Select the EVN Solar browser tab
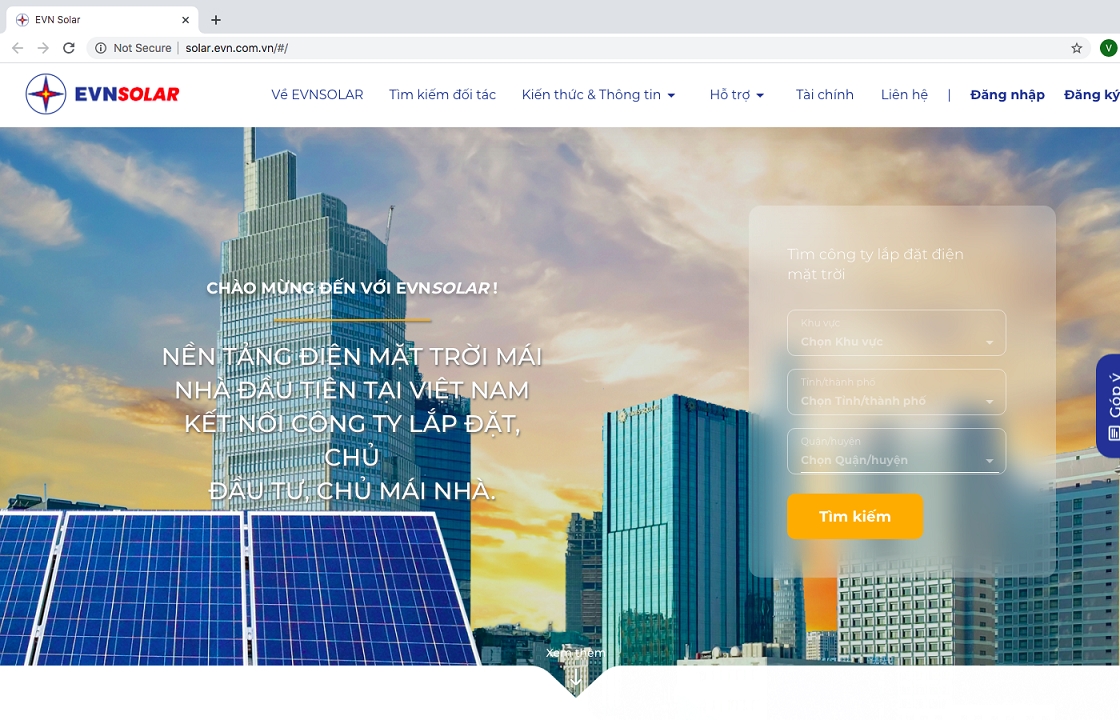1120x720 pixels. (x=101, y=20)
